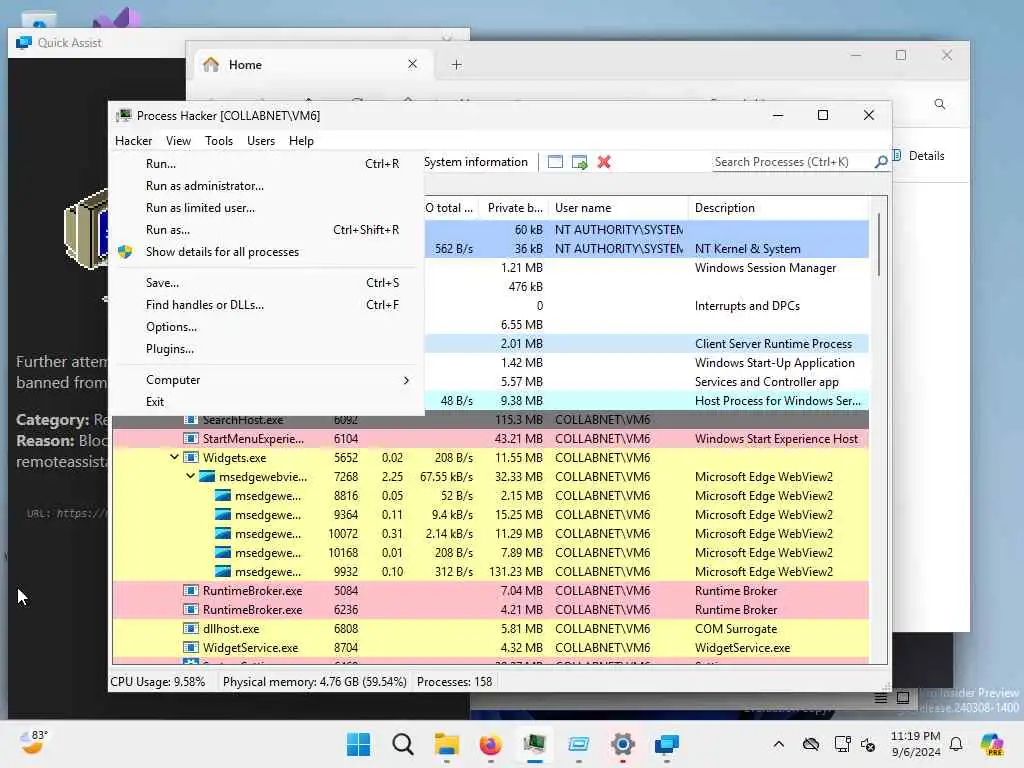Click the WidgetService.exe process icon
Image resolution: width=1024 pixels, height=768 pixels.
click(190, 648)
